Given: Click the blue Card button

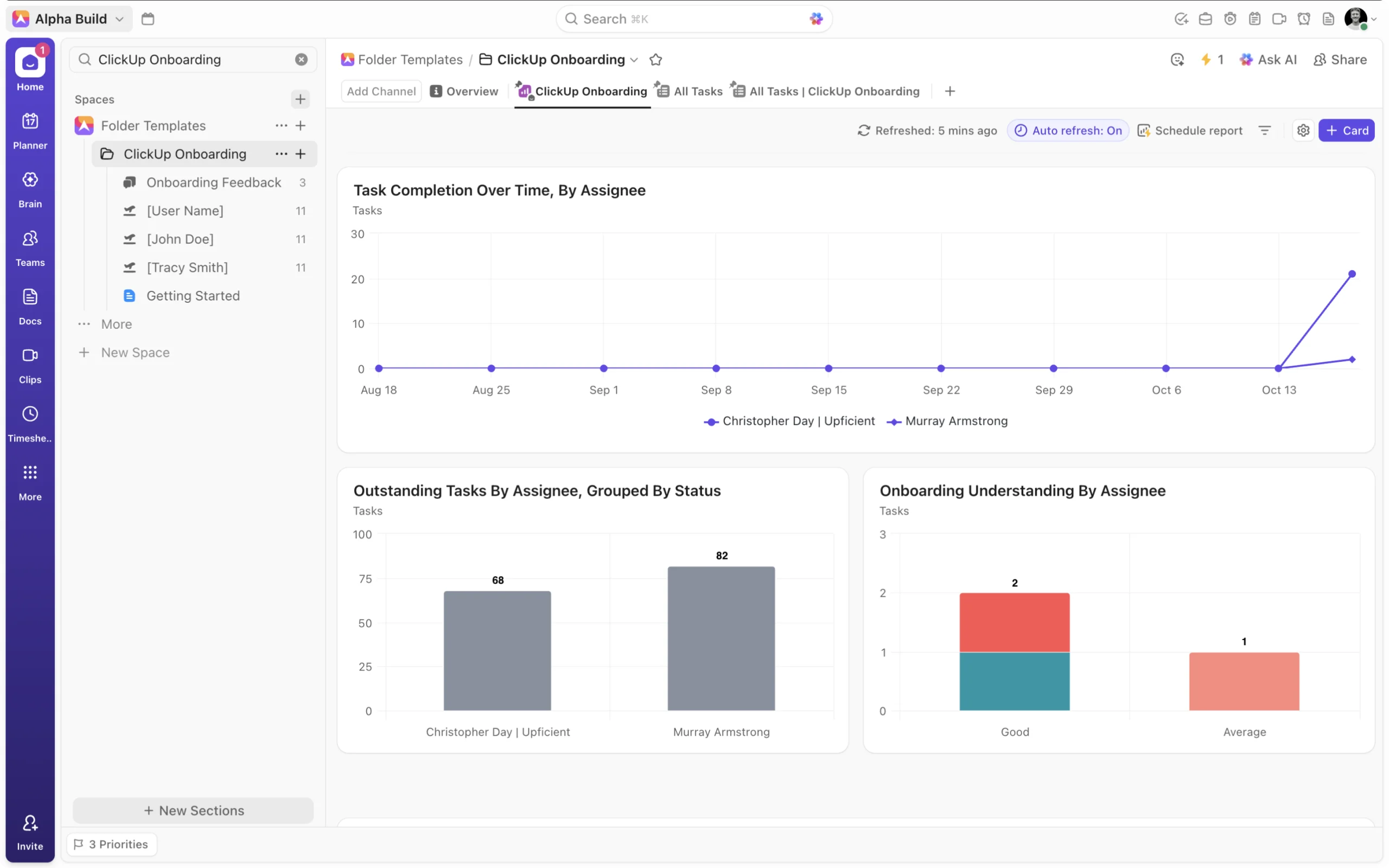Looking at the screenshot, I should 1346,130.
